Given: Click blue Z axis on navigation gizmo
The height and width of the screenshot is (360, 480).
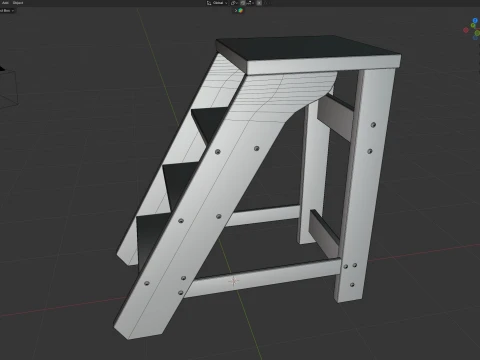Looking at the screenshot, I should tap(475, 21).
